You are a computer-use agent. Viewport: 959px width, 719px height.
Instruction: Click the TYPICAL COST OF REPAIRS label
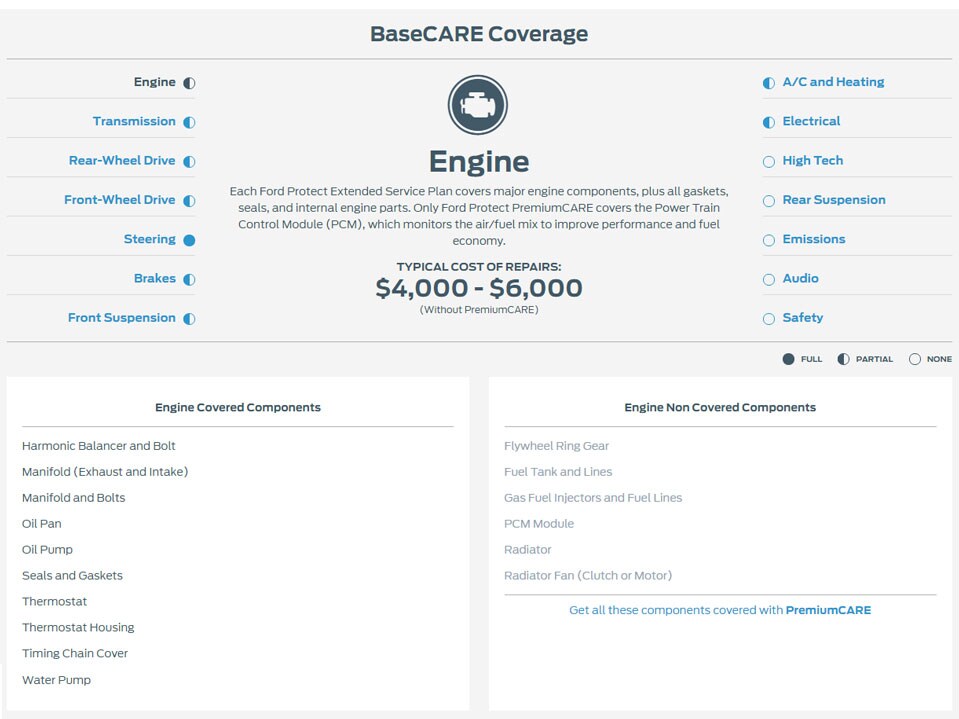479,267
